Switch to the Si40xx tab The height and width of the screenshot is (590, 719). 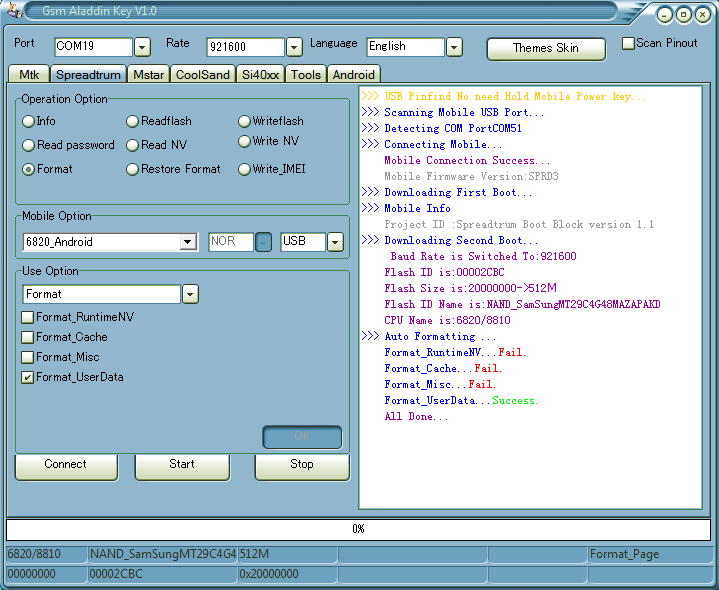pyautogui.click(x=260, y=75)
